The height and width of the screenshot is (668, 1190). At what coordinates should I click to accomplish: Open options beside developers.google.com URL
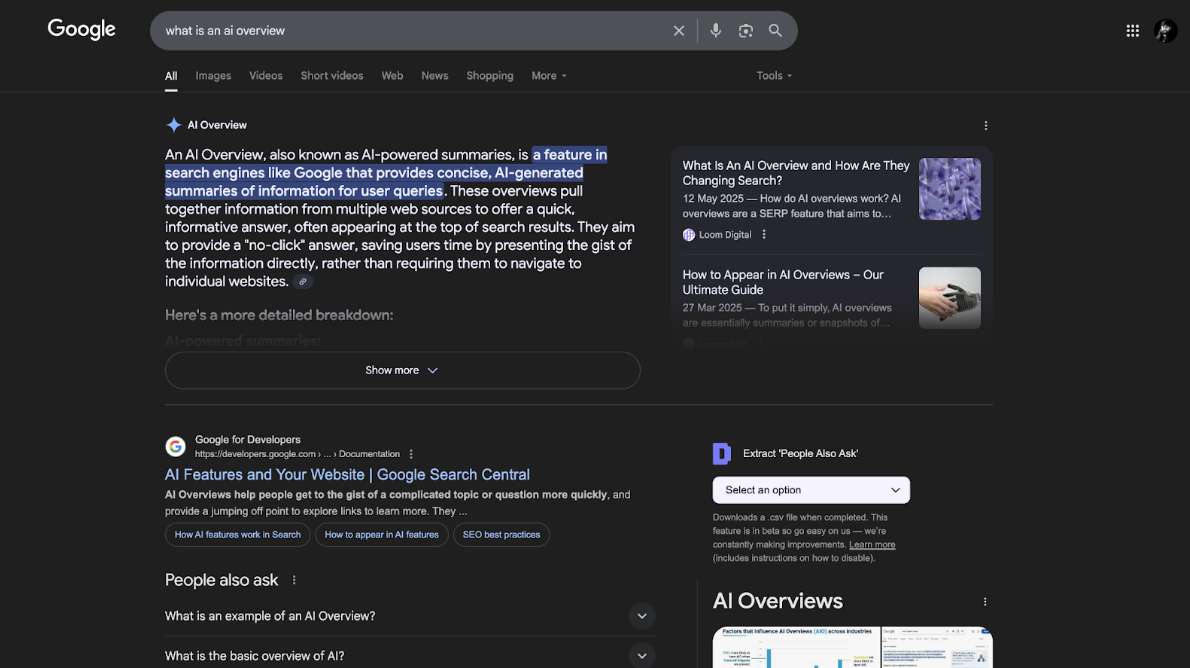tap(411, 454)
